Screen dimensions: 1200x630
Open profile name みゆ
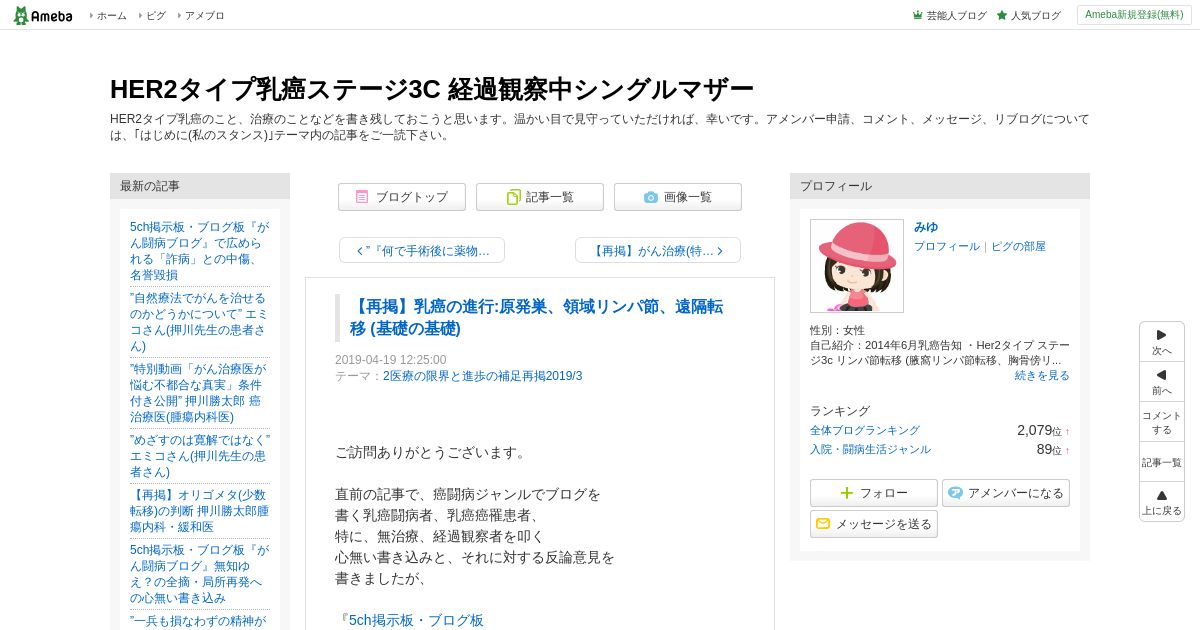(926, 227)
